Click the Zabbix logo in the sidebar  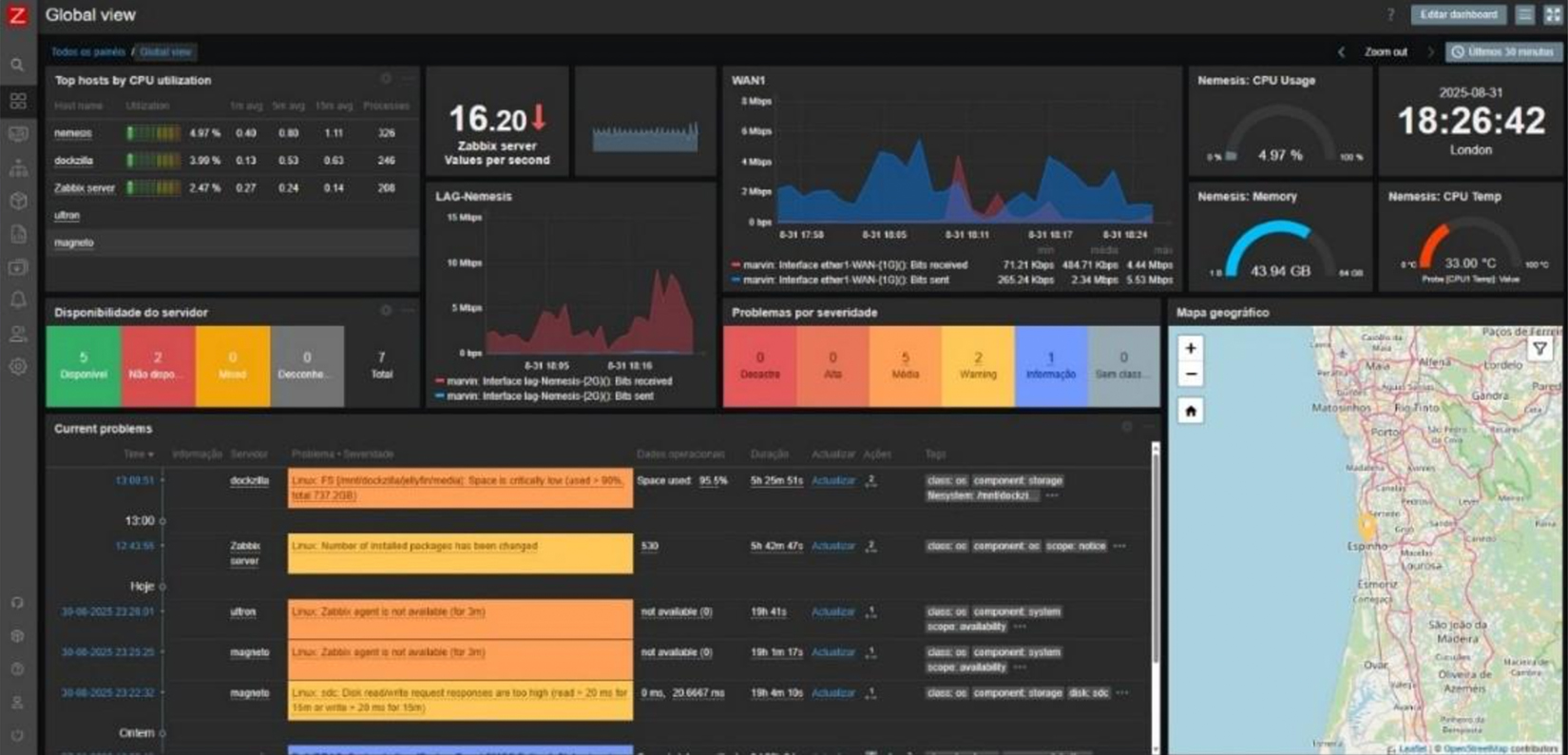[x=17, y=15]
